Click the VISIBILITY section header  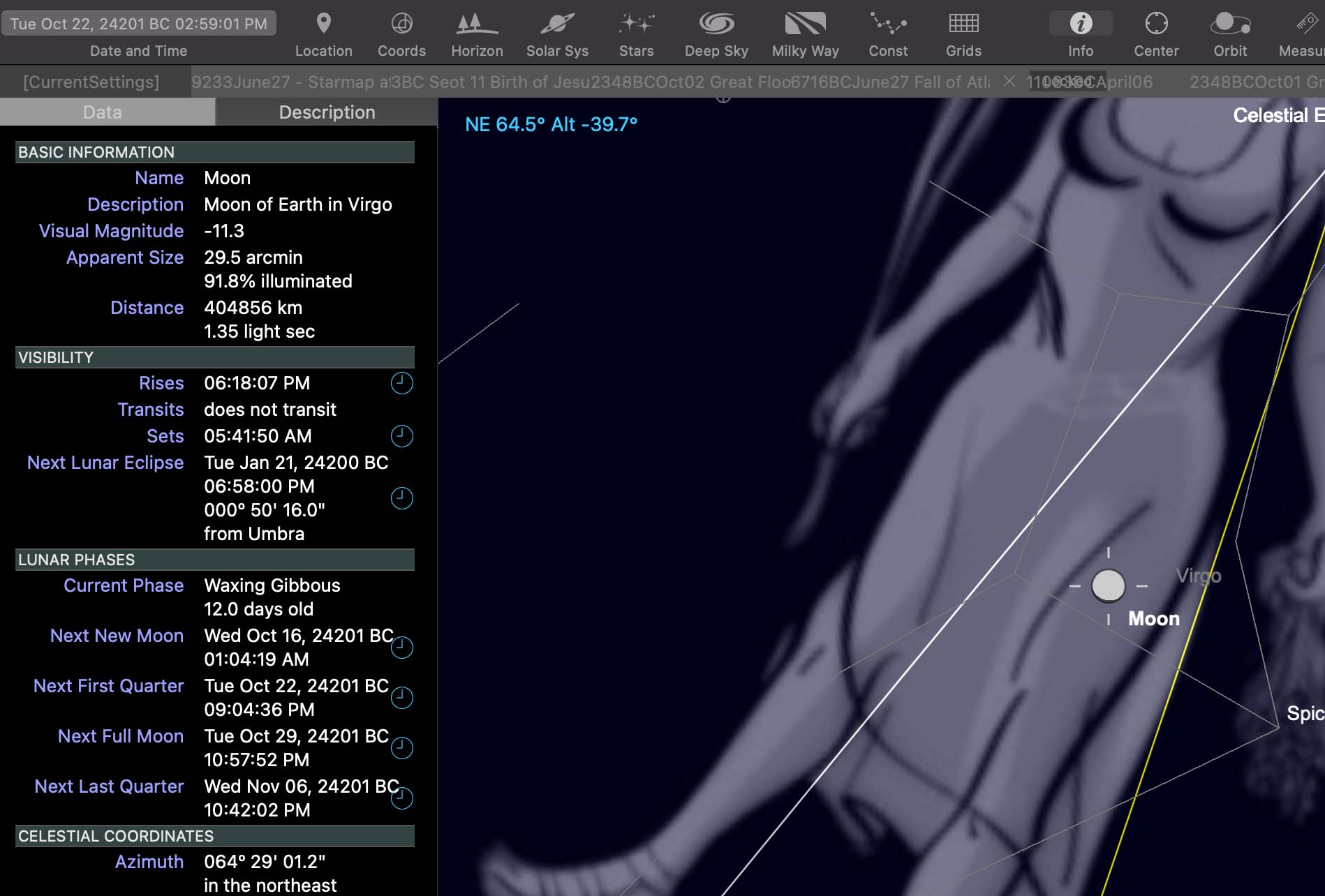(215, 357)
